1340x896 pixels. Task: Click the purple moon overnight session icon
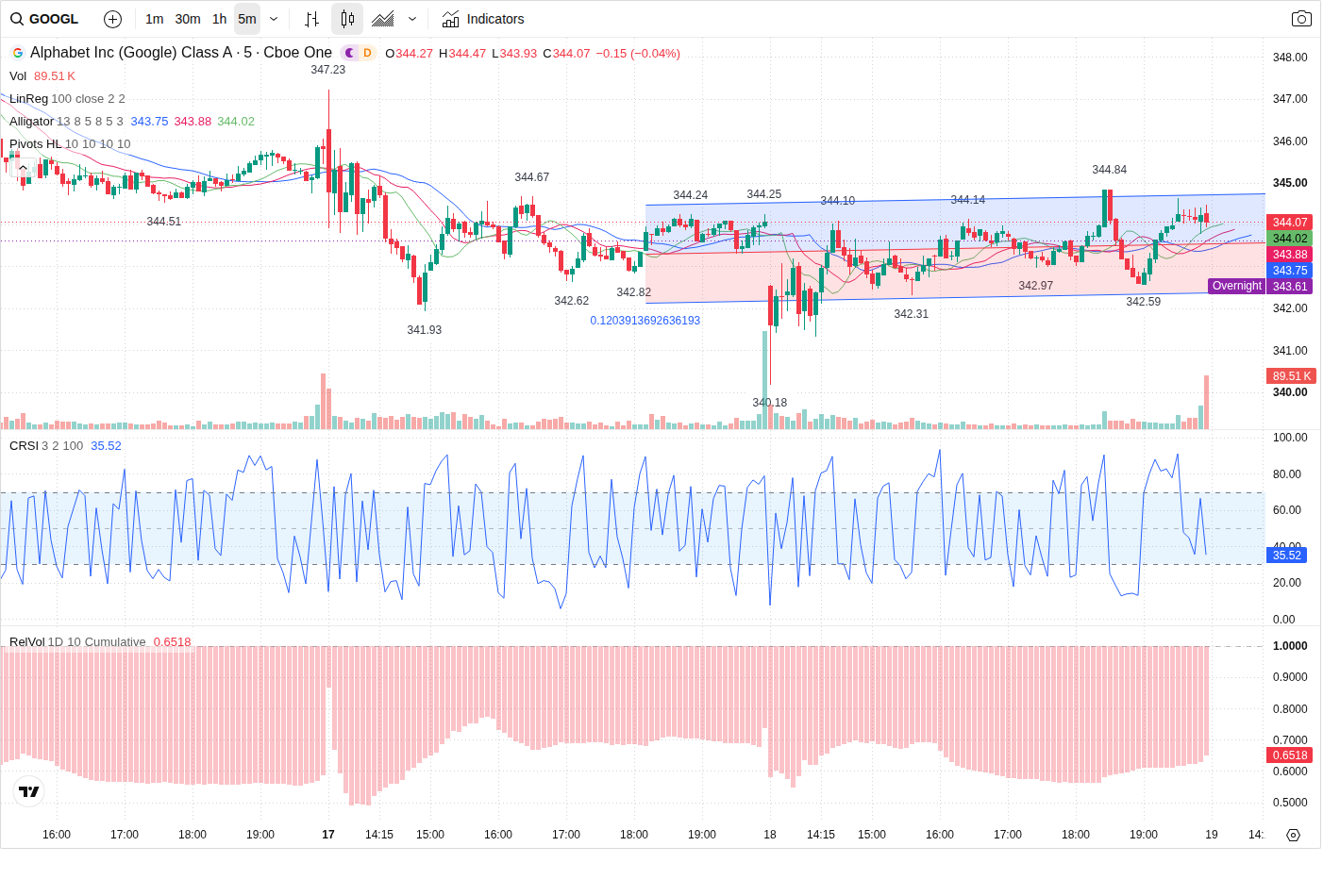coord(350,53)
